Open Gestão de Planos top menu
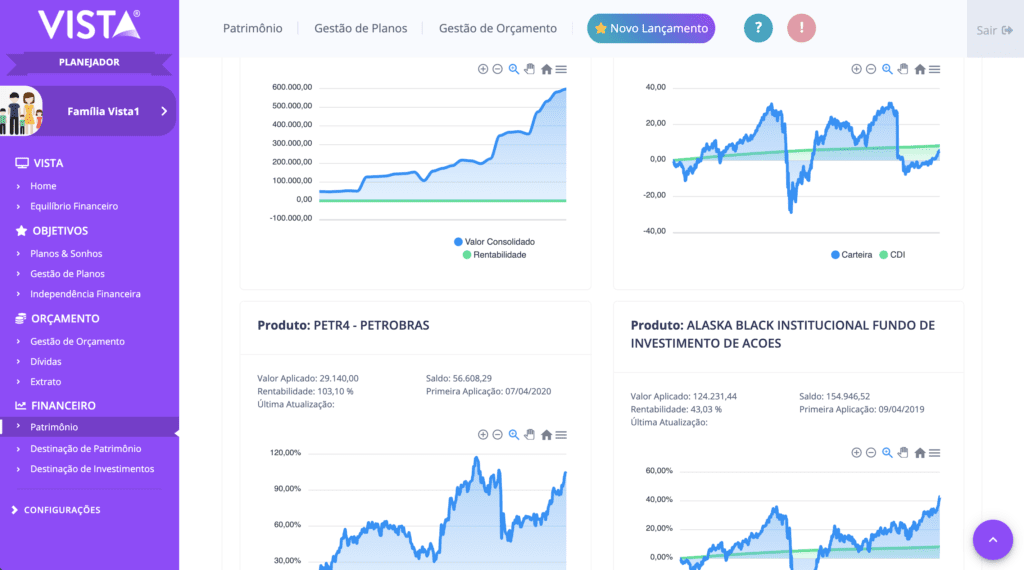 click(x=360, y=29)
